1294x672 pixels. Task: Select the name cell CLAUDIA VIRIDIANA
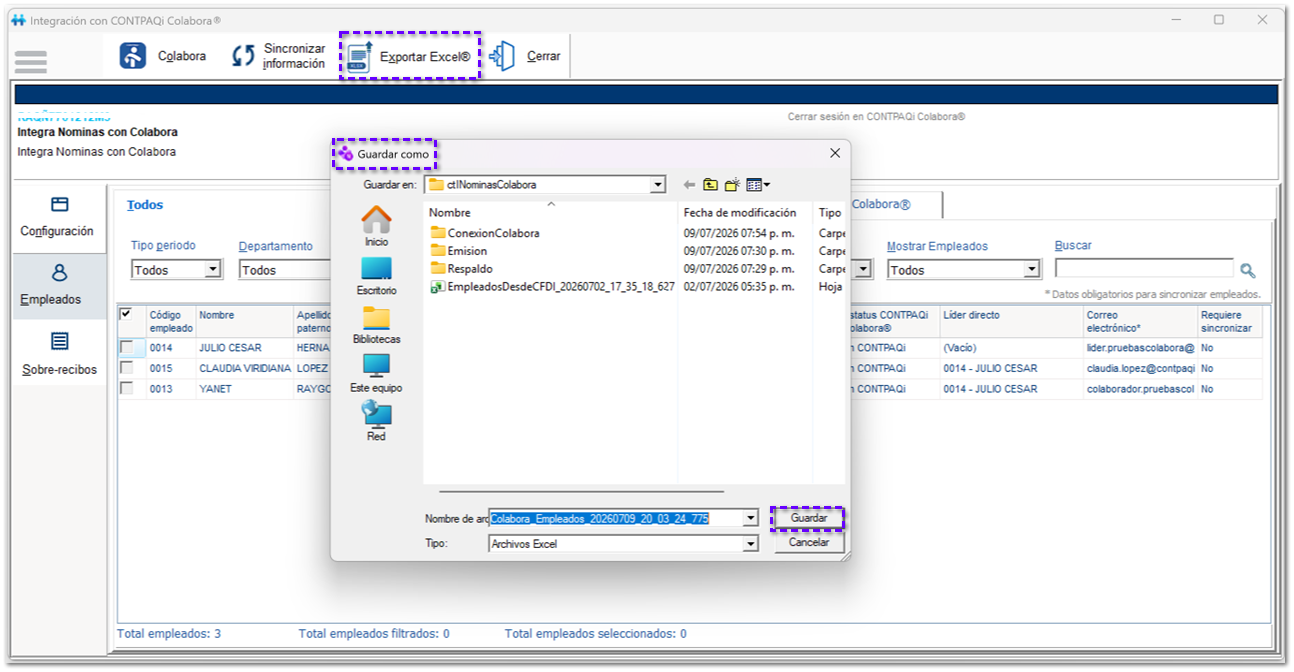pos(245,368)
